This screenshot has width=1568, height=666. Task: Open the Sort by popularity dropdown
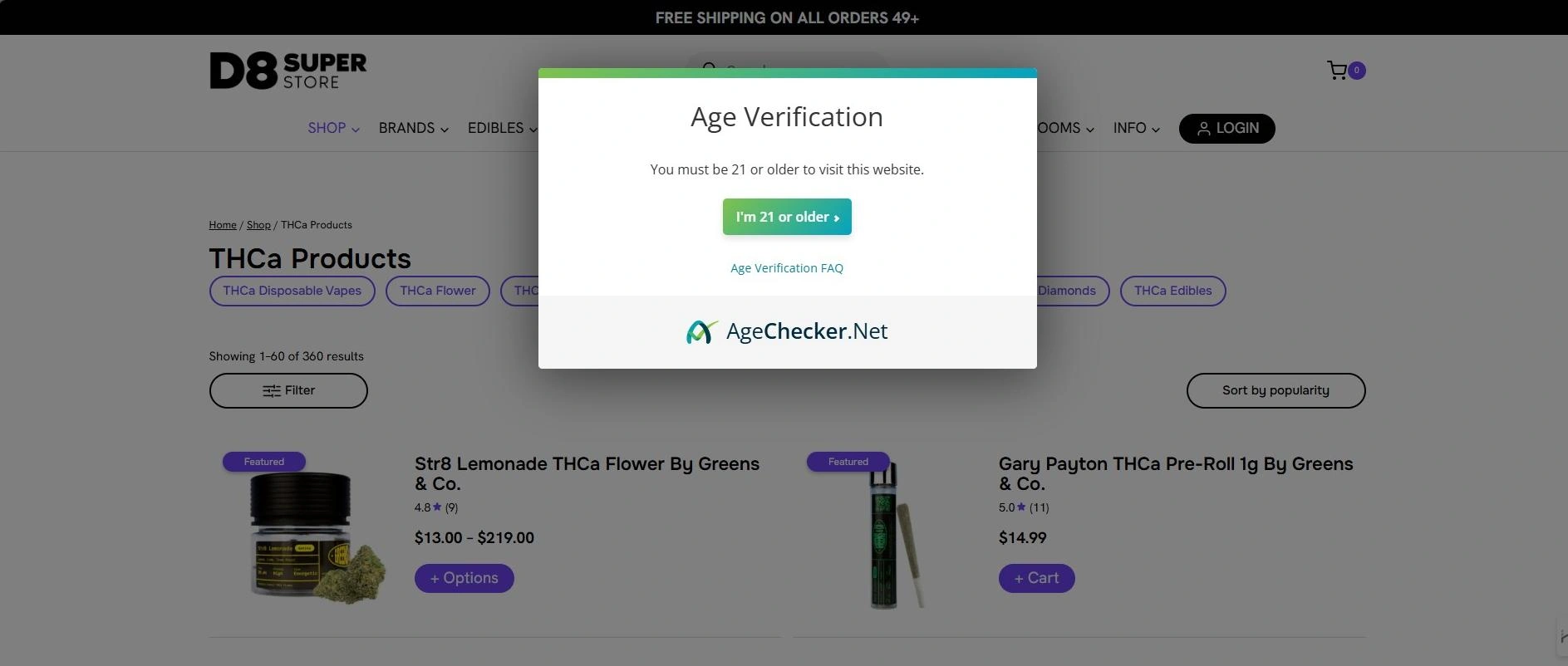1275,390
